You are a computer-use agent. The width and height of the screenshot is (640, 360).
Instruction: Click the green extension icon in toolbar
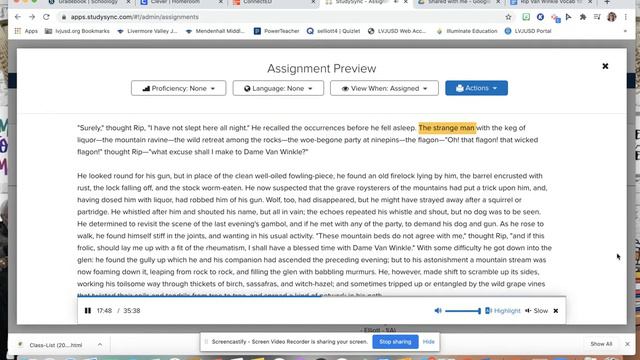(x=526, y=17)
